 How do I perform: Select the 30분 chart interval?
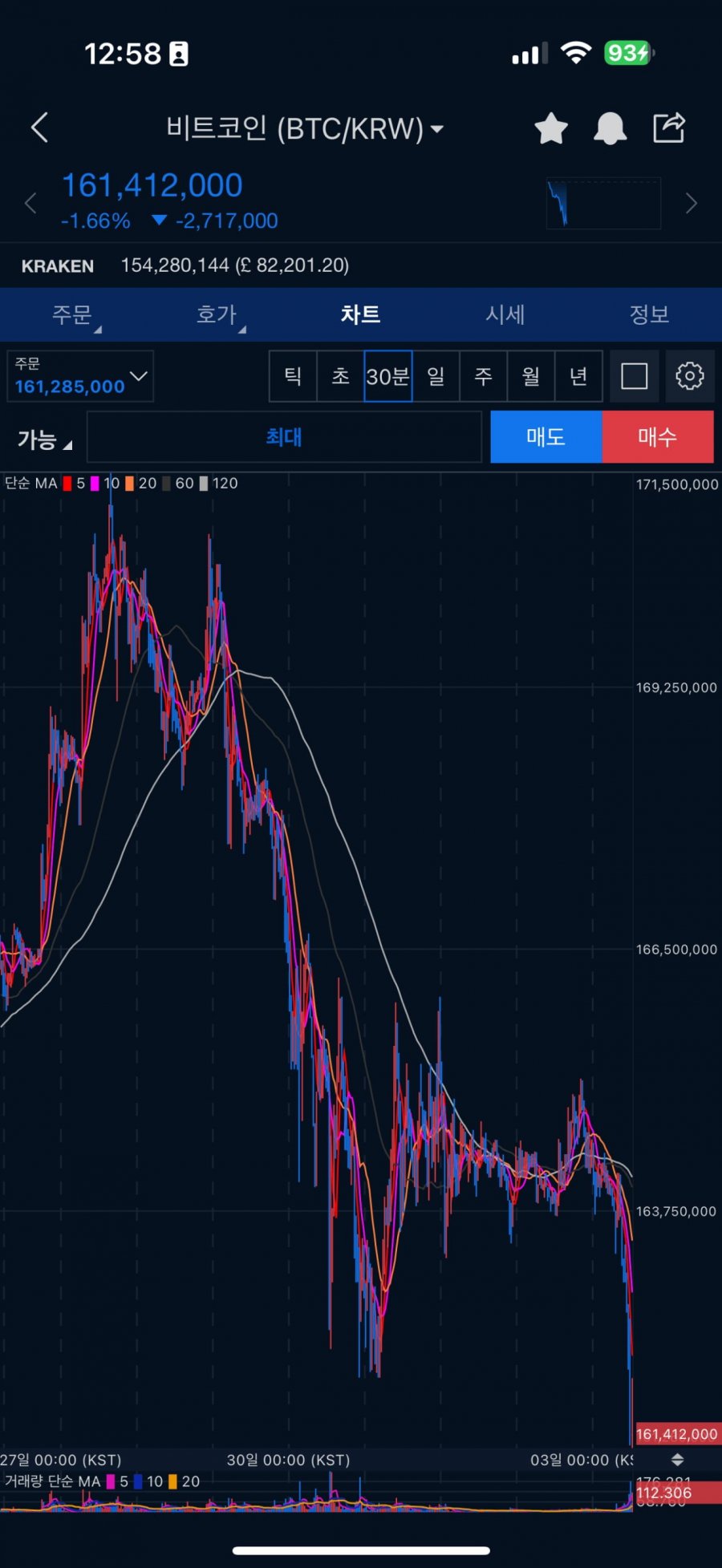[x=388, y=375]
